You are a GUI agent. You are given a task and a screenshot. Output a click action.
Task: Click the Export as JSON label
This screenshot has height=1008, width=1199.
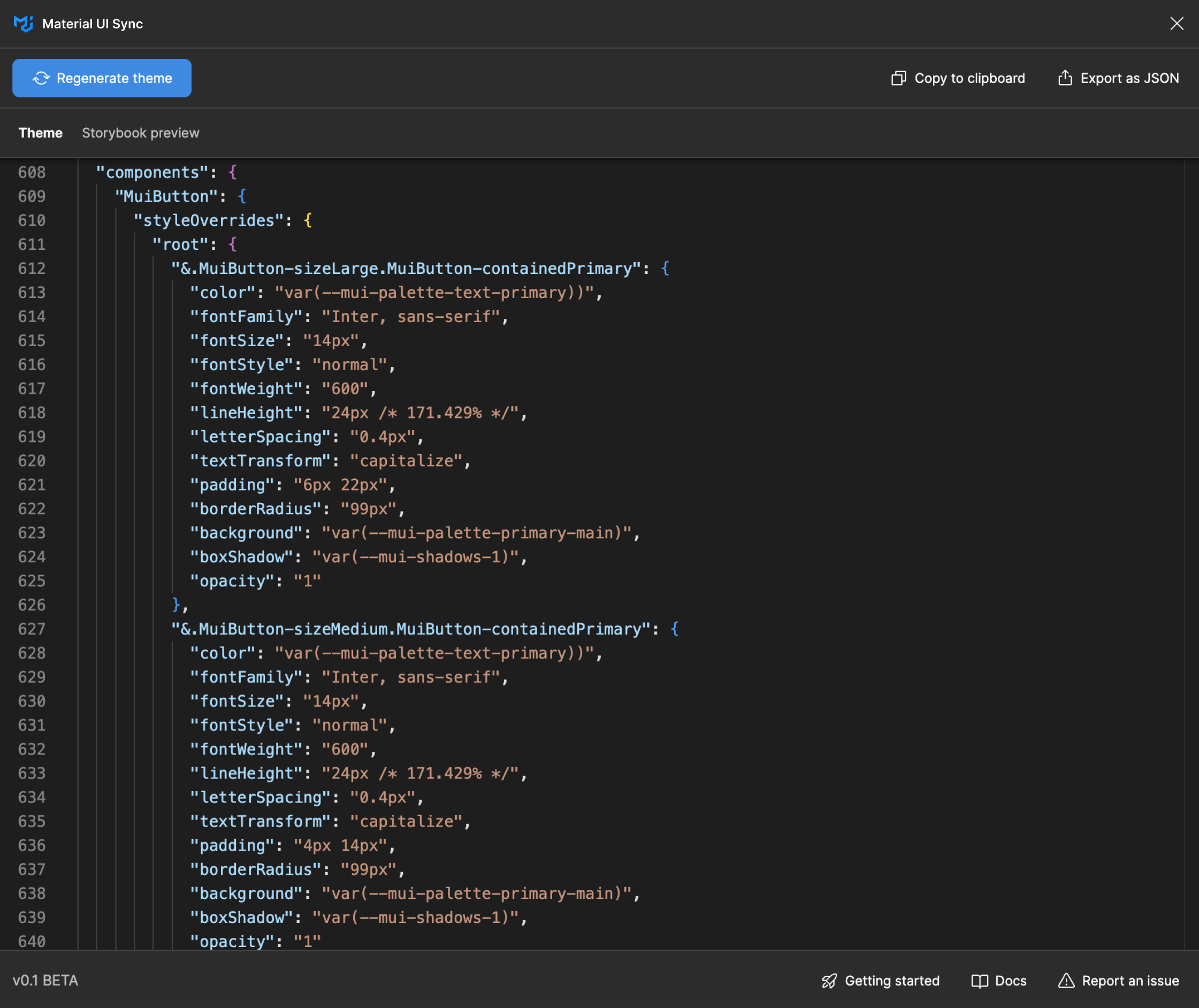pyautogui.click(x=1129, y=78)
